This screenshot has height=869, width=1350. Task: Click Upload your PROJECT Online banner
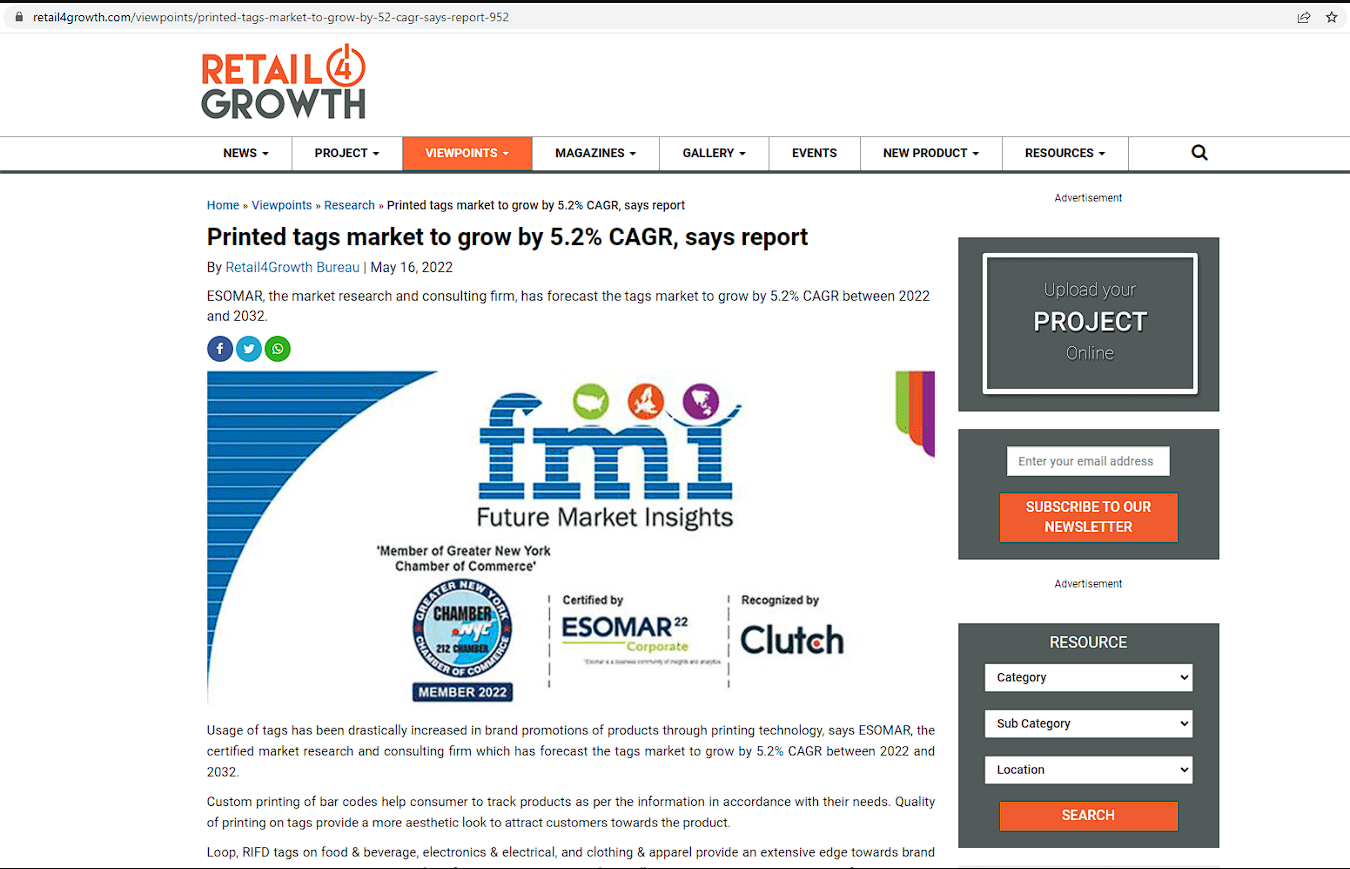(x=1089, y=322)
